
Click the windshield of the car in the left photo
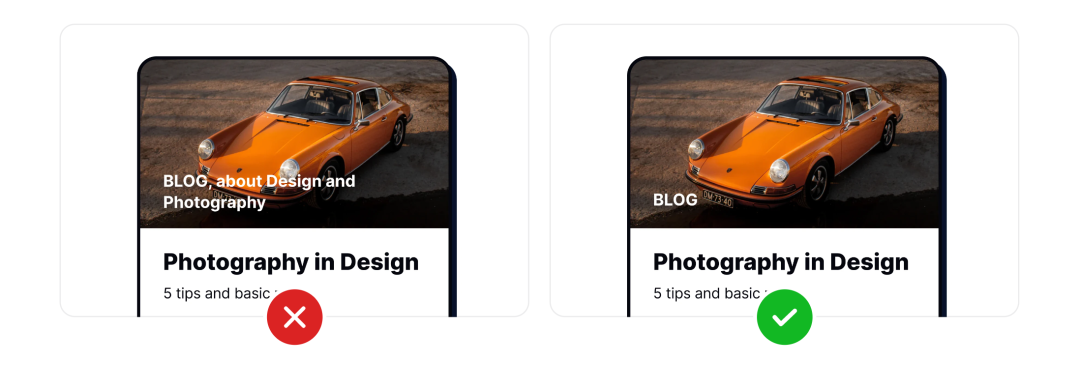tap(311, 104)
